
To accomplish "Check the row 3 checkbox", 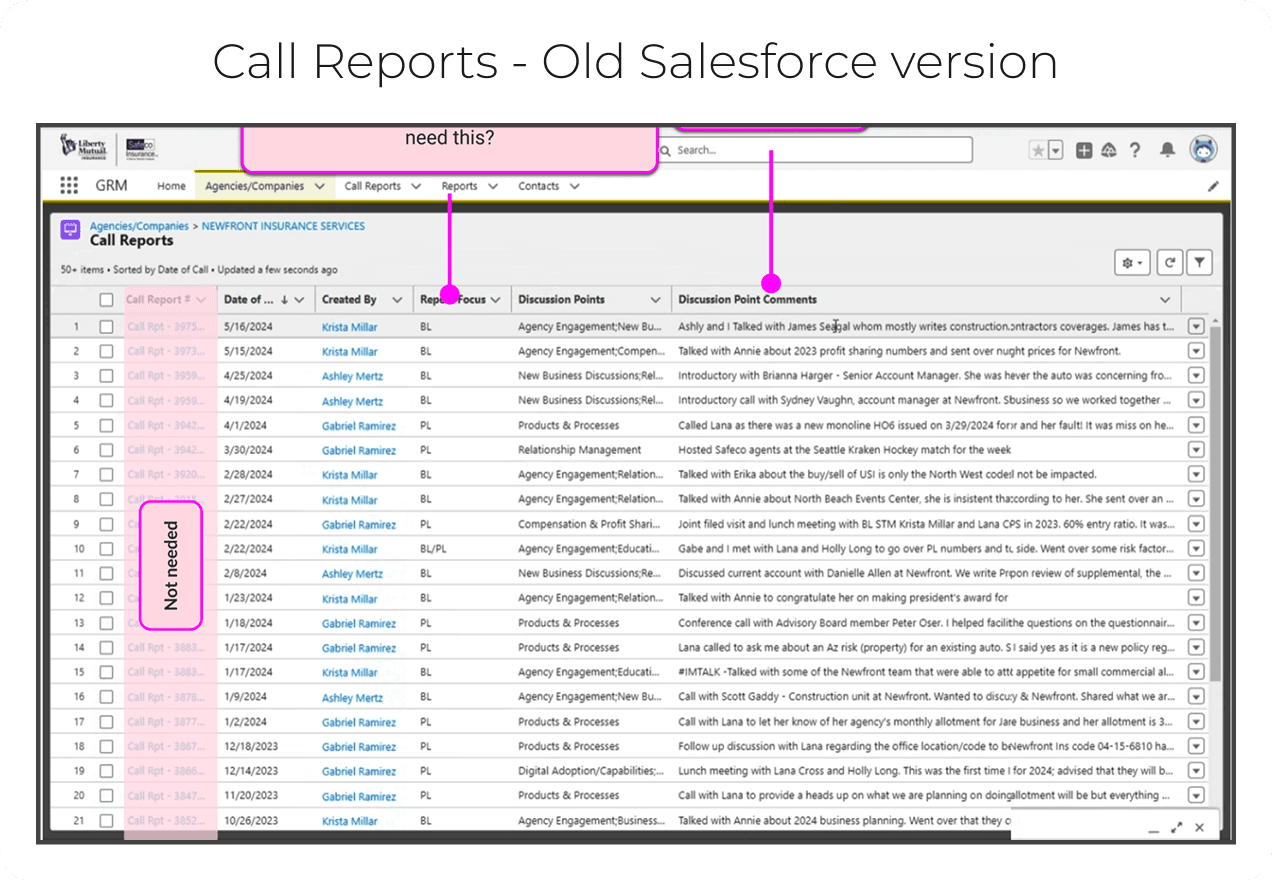I will 106,376.
